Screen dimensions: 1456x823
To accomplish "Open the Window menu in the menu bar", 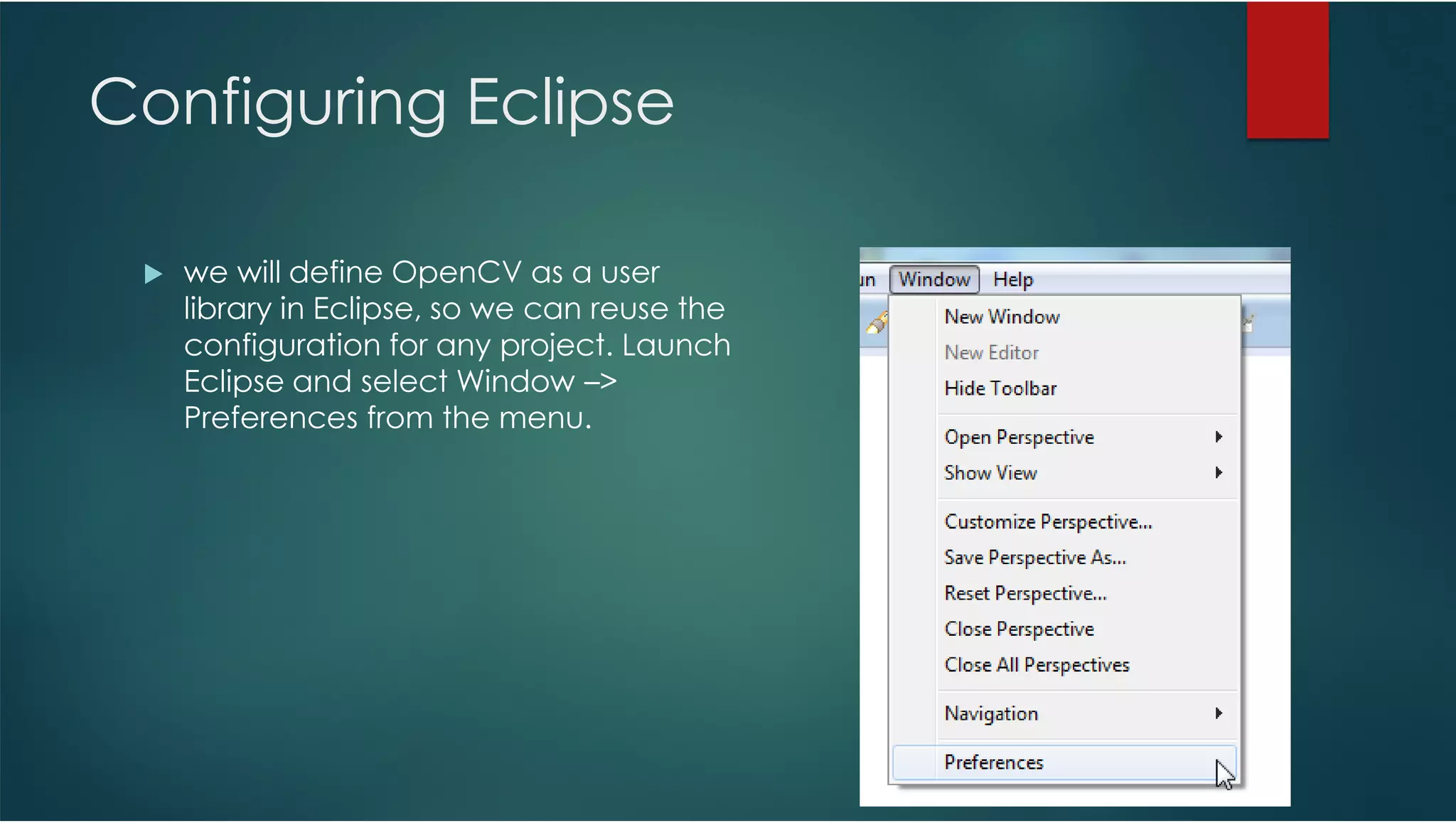I will [x=934, y=280].
